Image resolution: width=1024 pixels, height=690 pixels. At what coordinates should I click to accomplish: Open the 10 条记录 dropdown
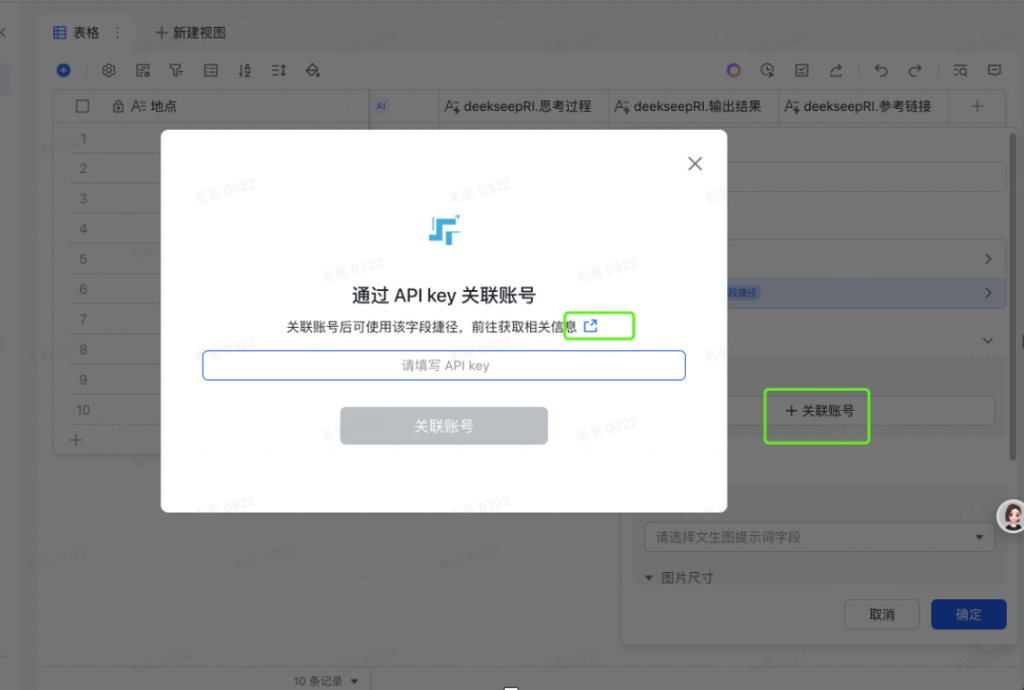coord(326,681)
